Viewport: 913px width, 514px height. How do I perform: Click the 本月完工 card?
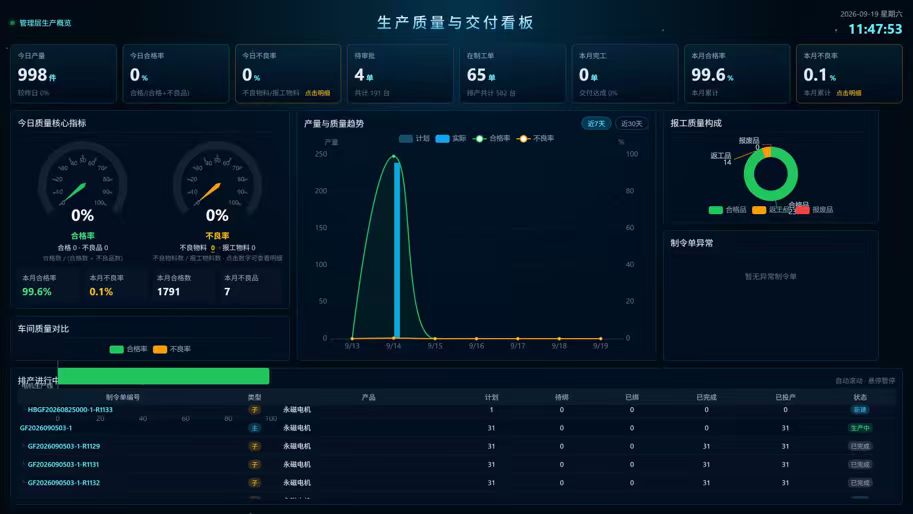point(625,74)
